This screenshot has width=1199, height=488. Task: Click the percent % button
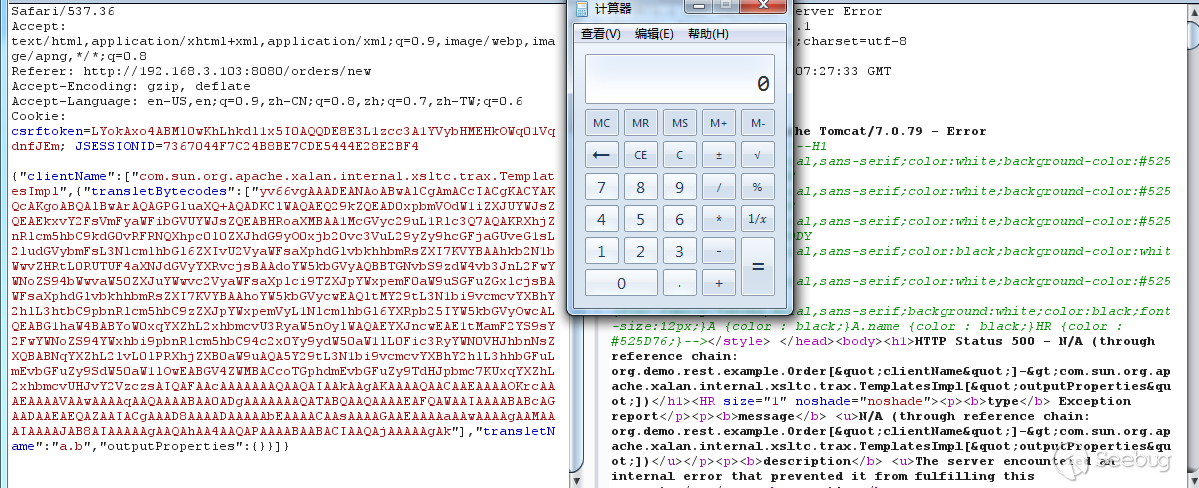[x=758, y=187]
